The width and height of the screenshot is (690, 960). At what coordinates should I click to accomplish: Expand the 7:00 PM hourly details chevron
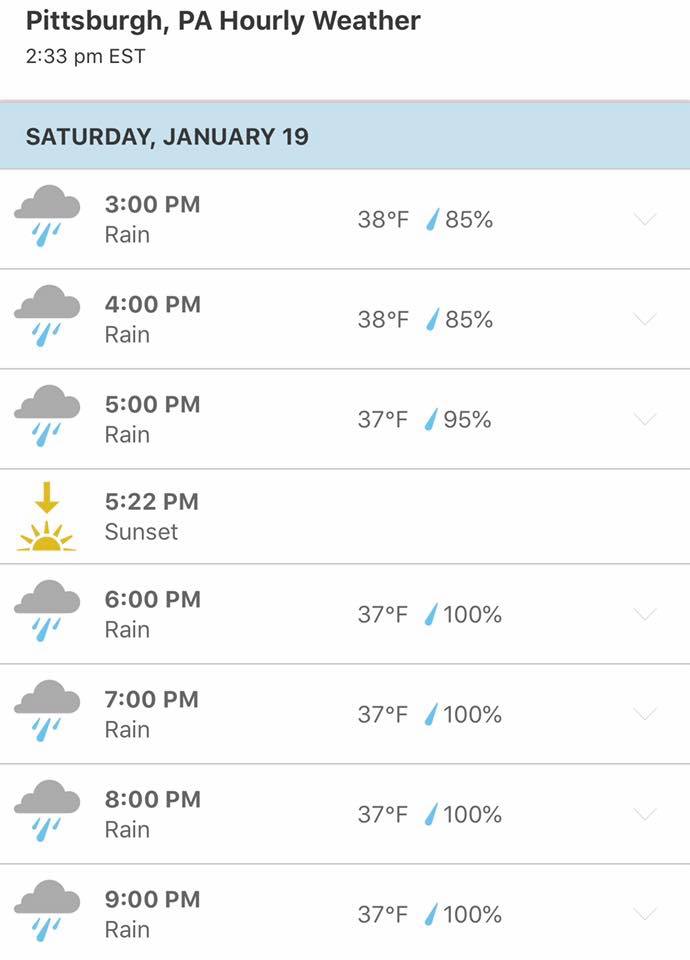pos(645,714)
